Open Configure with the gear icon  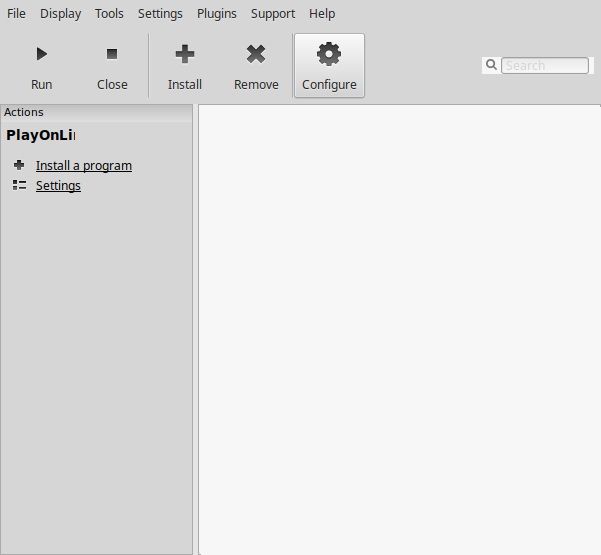[x=329, y=54]
